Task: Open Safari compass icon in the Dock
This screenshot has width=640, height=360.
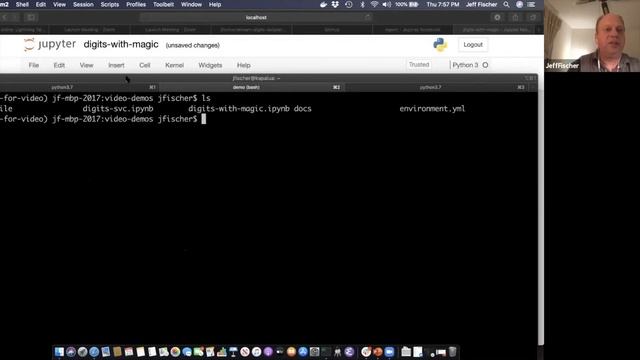Action: pos(94,352)
